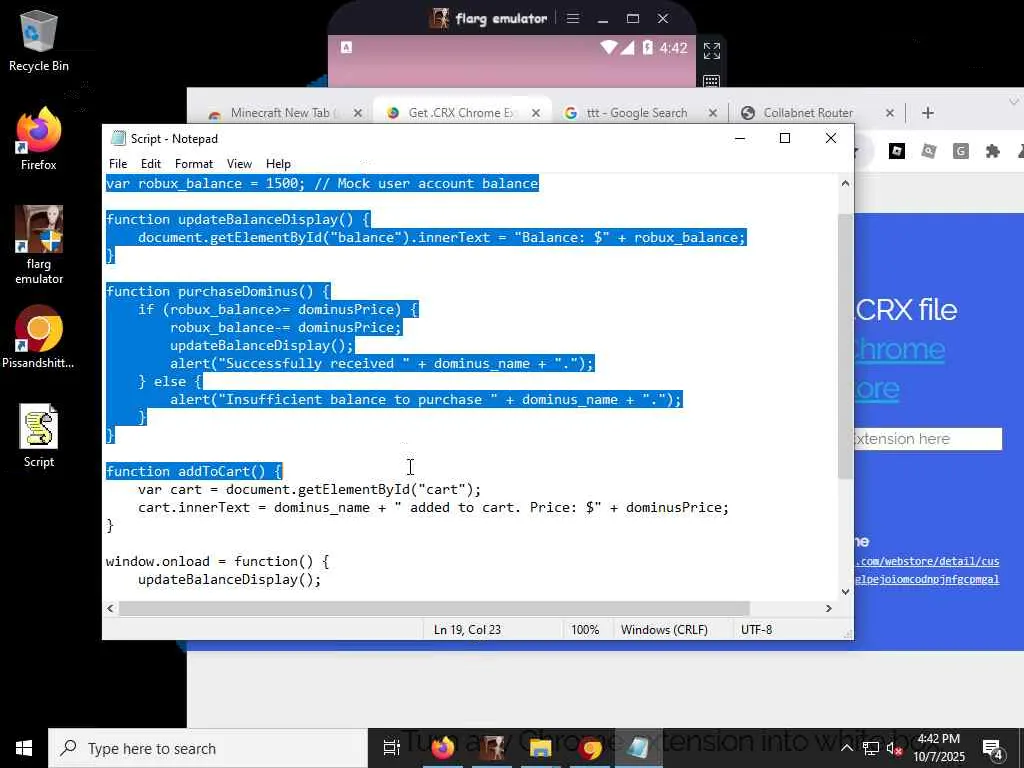Viewport: 1024px width, 768px height.
Task: Click the taskbar search box
Action: pos(208,748)
